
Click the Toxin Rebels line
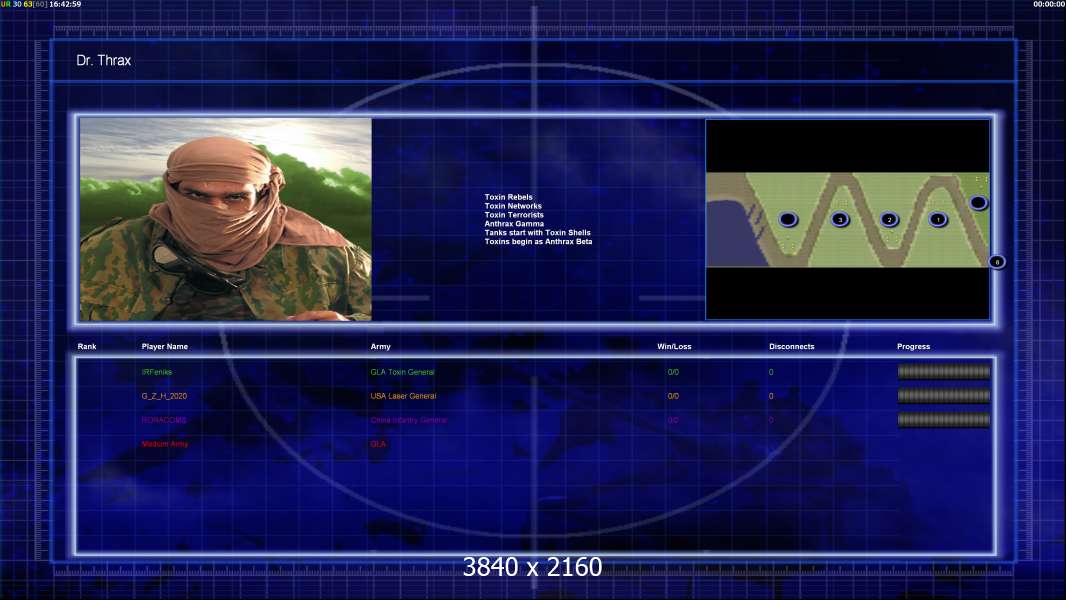[x=509, y=197]
